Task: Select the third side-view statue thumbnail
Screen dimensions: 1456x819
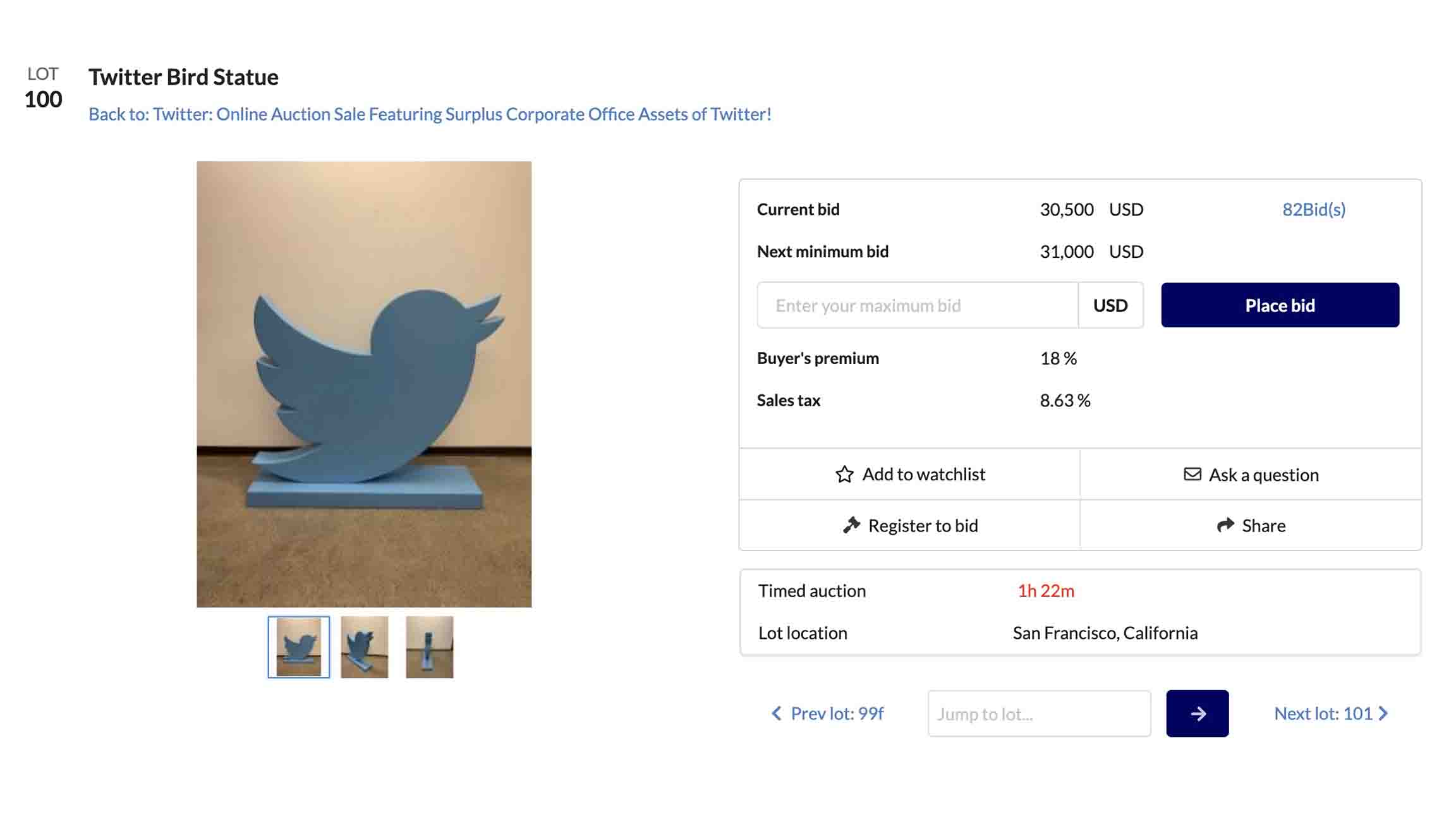Action: (x=429, y=646)
